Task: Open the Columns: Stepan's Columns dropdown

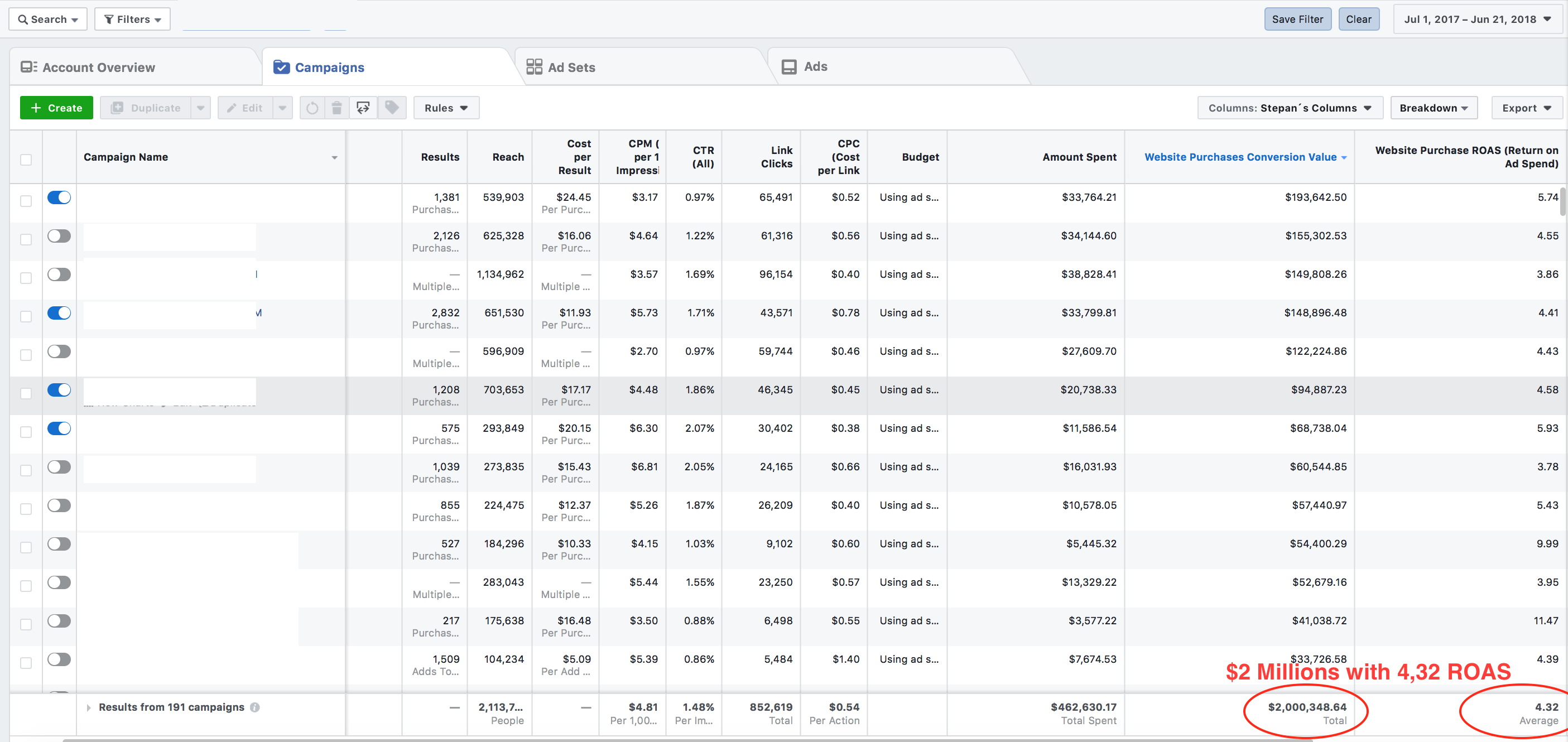Action: 1289,108
